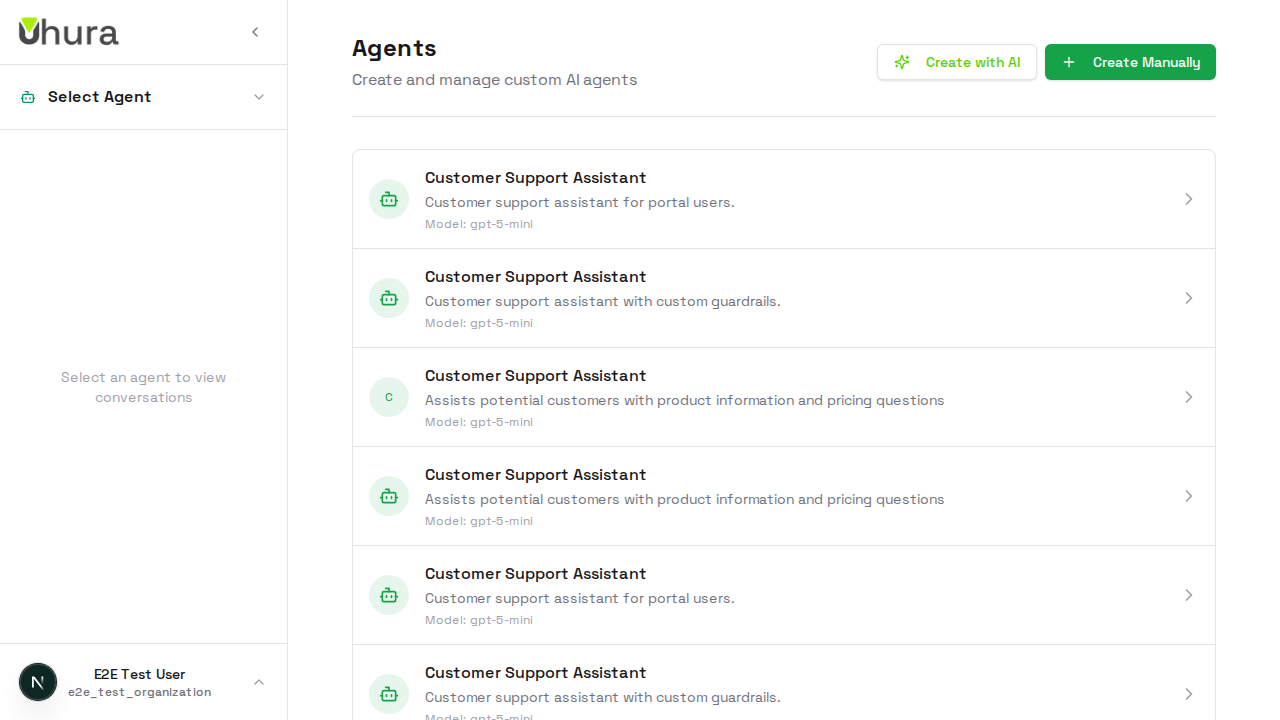Collapse the sidebar using the left chevron
This screenshot has width=1280, height=720.
[255, 32]
